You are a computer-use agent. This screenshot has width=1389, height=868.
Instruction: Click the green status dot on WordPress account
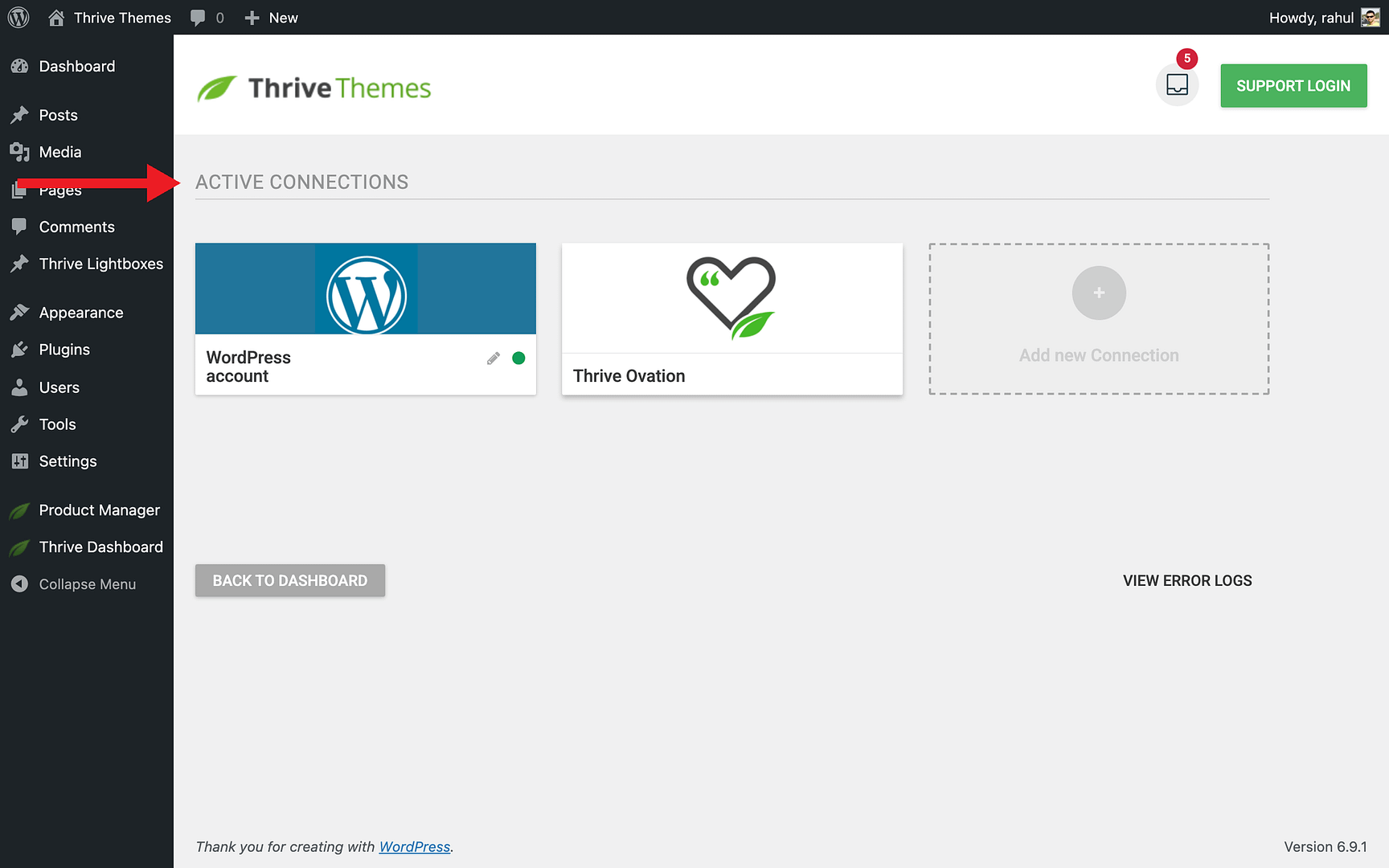518,358
